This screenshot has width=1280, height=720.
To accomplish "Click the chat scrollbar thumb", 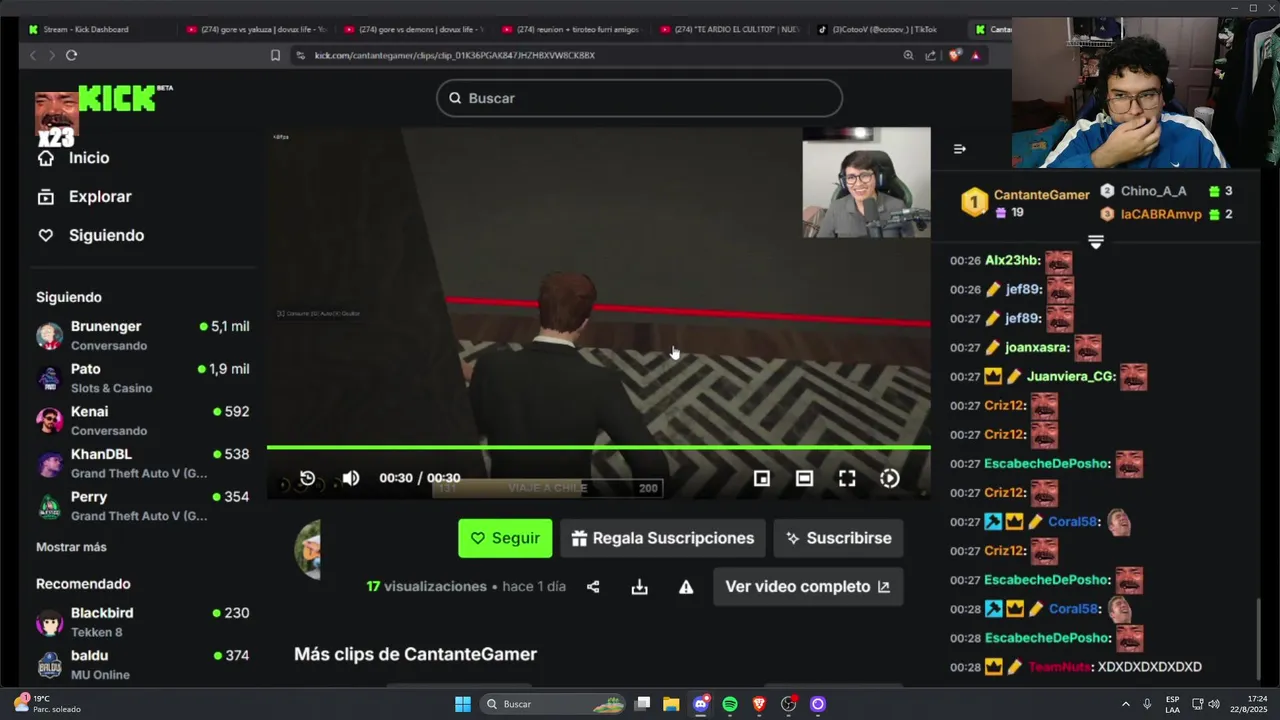I will click(1259, 638).
